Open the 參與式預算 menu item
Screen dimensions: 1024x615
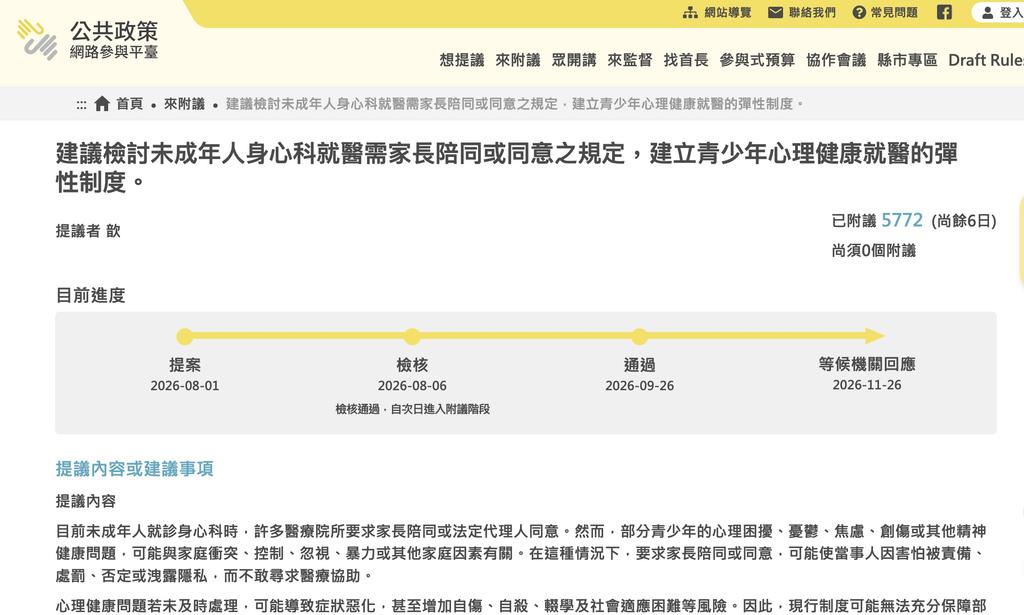(757, 60)
